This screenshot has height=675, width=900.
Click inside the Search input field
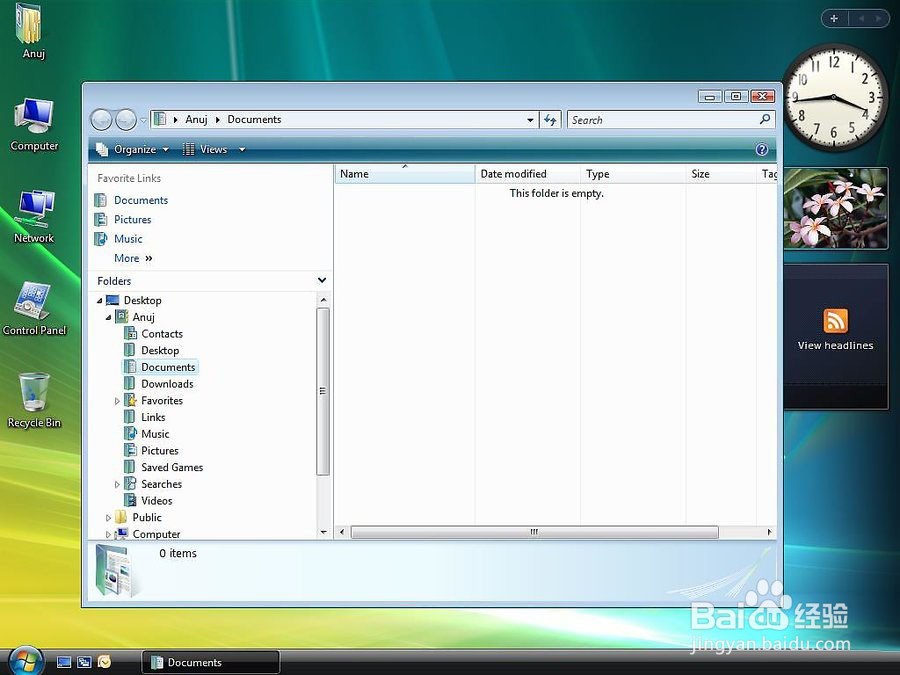click(x=661, y=120)
